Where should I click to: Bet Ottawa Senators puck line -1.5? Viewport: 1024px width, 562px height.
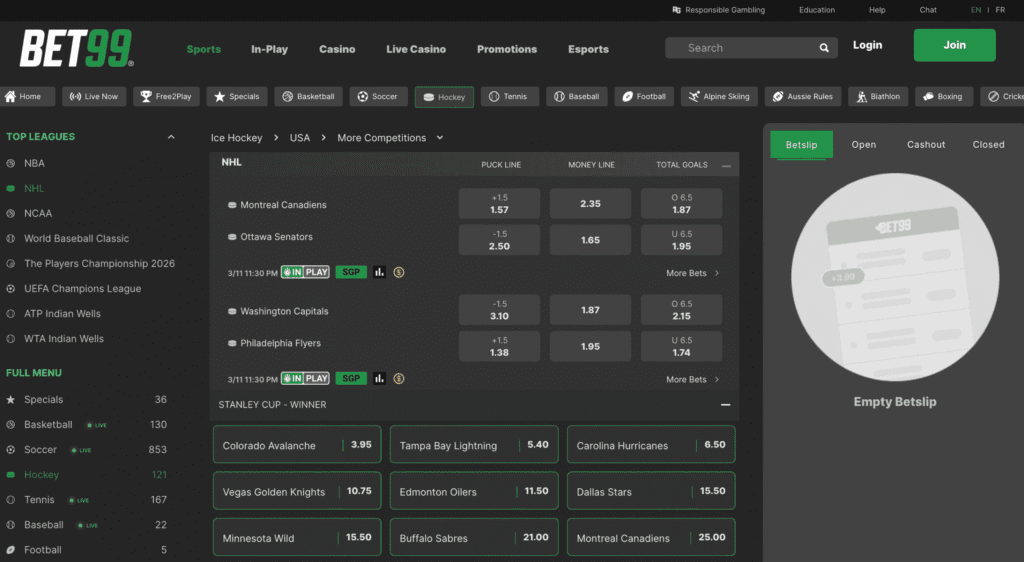click(499, 240)
